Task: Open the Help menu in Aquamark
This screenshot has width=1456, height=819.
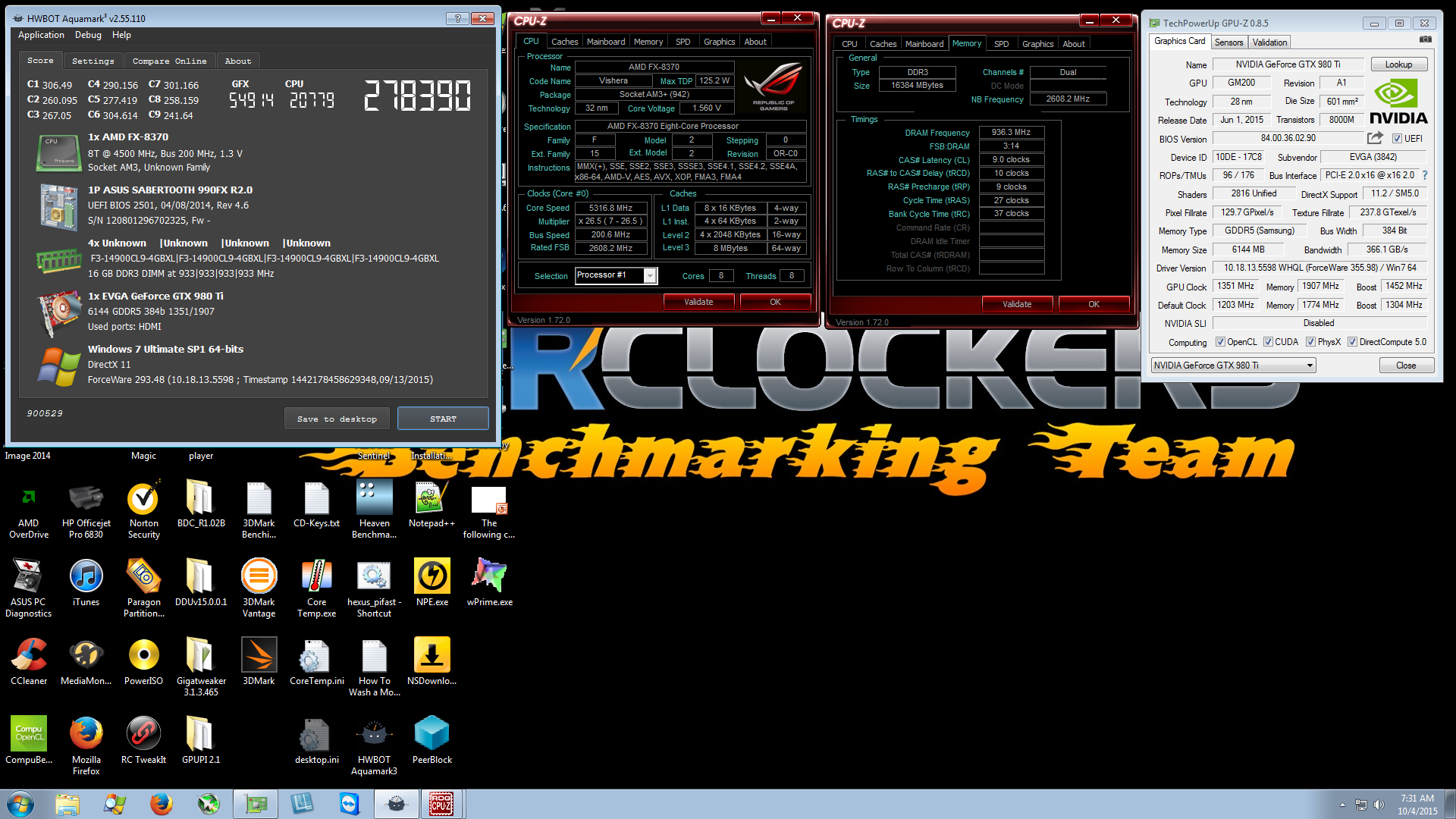Action: pos(121,35)
